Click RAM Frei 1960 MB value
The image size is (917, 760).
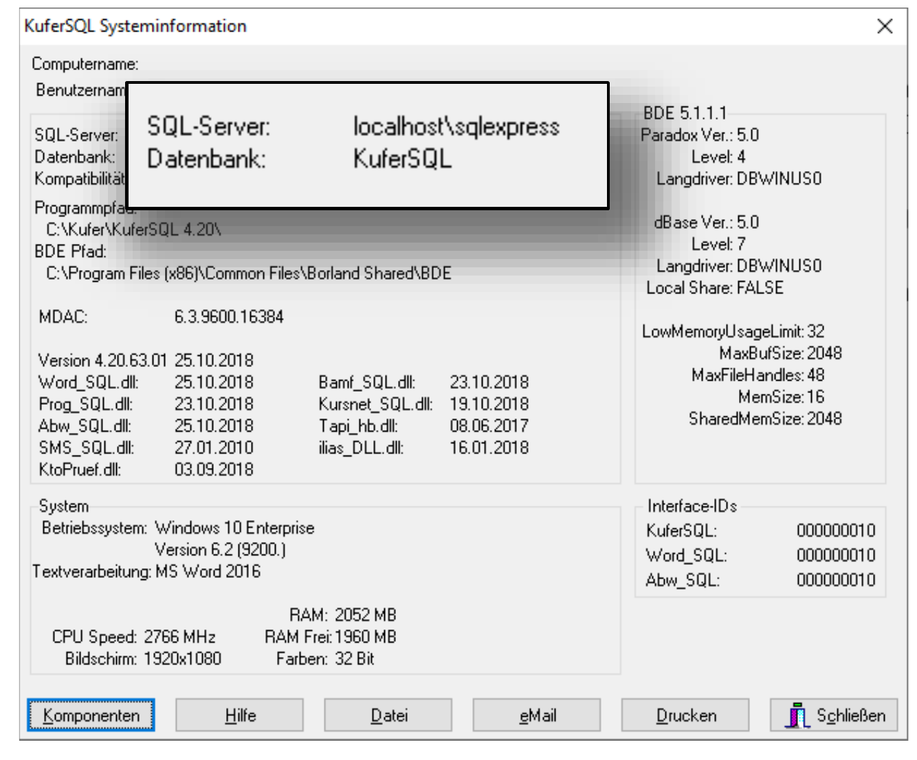pyautogui.click(x=366, y=637)
